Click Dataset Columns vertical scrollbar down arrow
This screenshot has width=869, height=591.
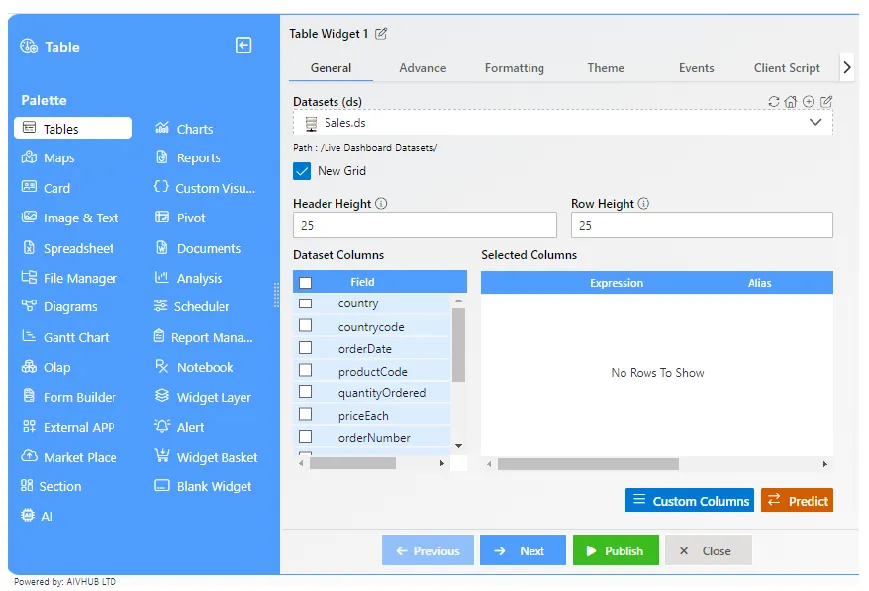tap(458, 446)
